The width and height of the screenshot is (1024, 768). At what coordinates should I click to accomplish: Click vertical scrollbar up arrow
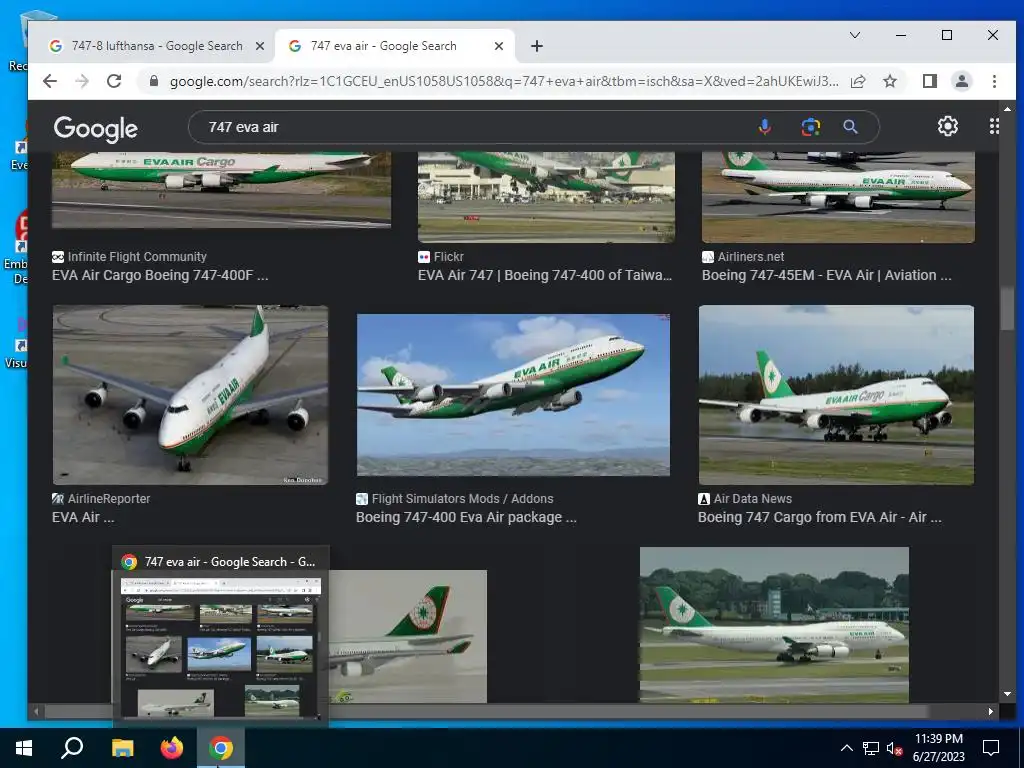[x=1007, y=108]
